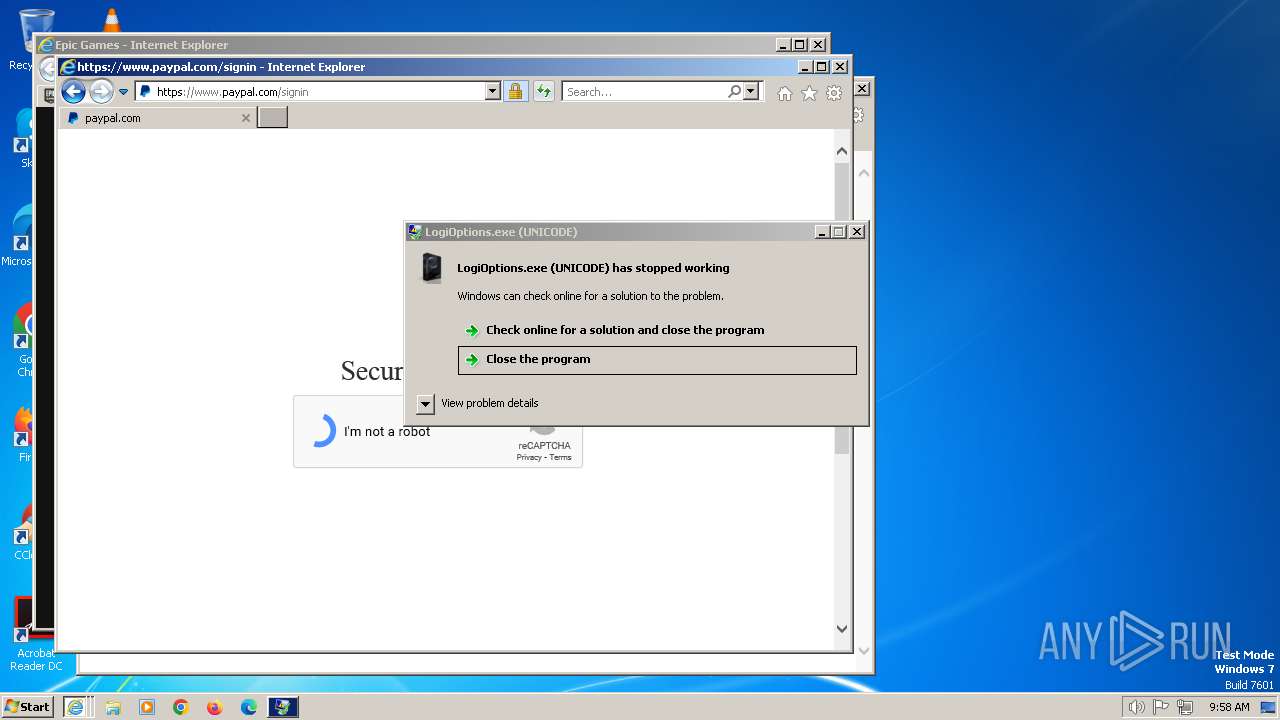Close the background IE window behind PayPal
This screenshot has height=720, width=1280.
862,89
